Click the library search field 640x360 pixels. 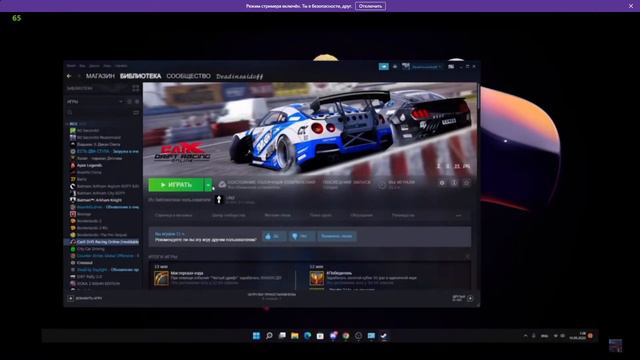coord(99,112)
